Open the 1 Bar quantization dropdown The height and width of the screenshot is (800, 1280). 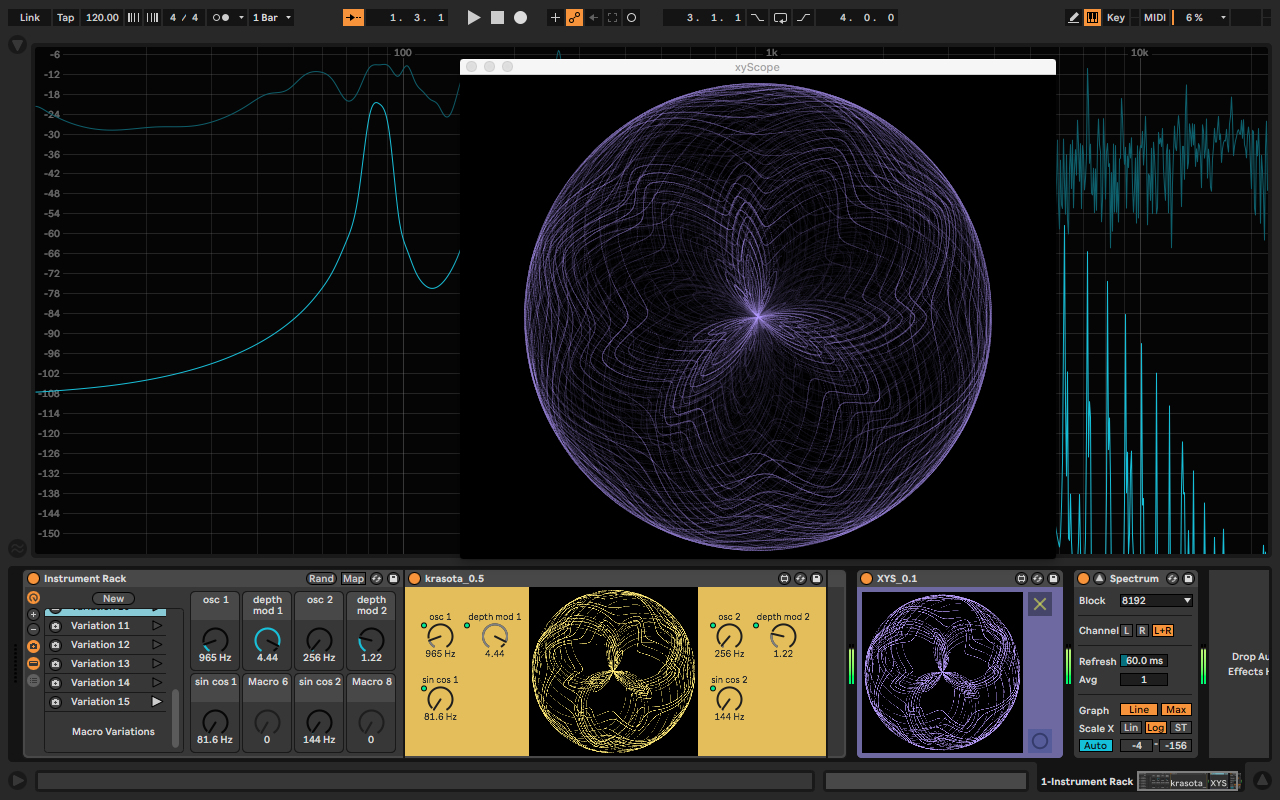click(x=272, y=18)
